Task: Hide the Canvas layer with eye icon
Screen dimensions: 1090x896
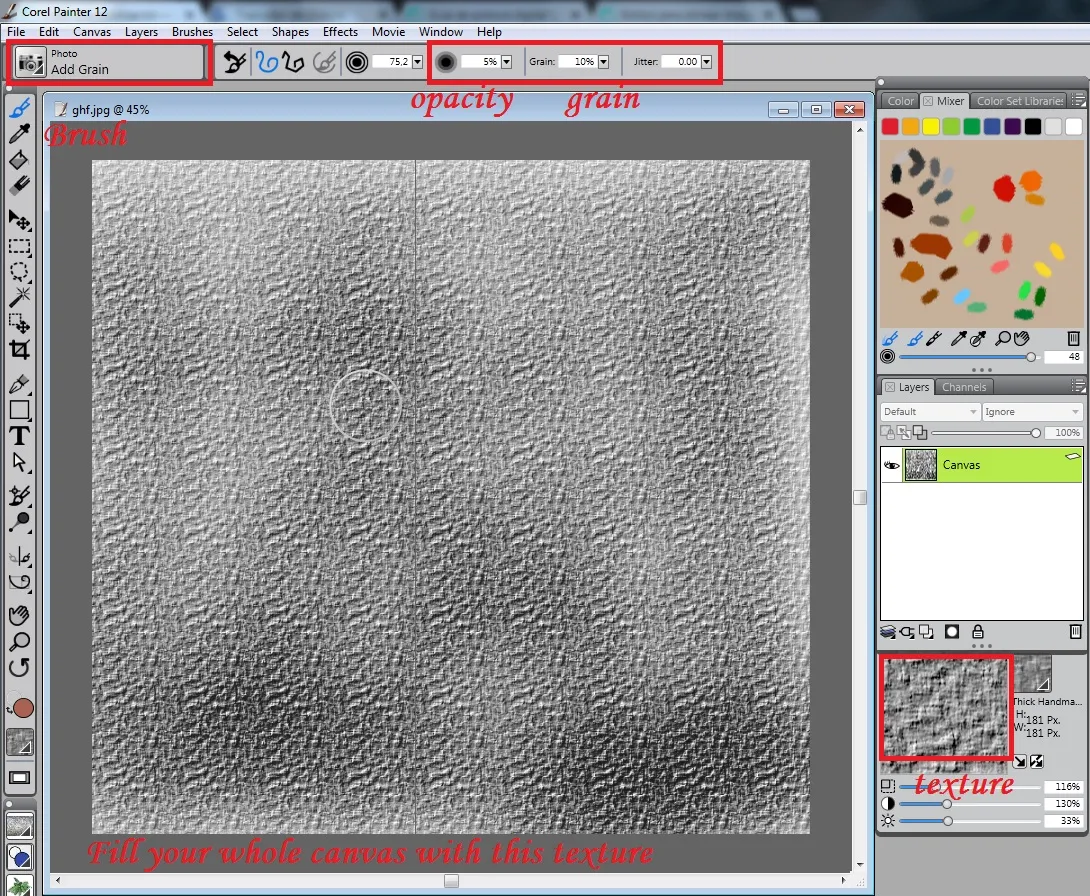Action: [891, 465]
